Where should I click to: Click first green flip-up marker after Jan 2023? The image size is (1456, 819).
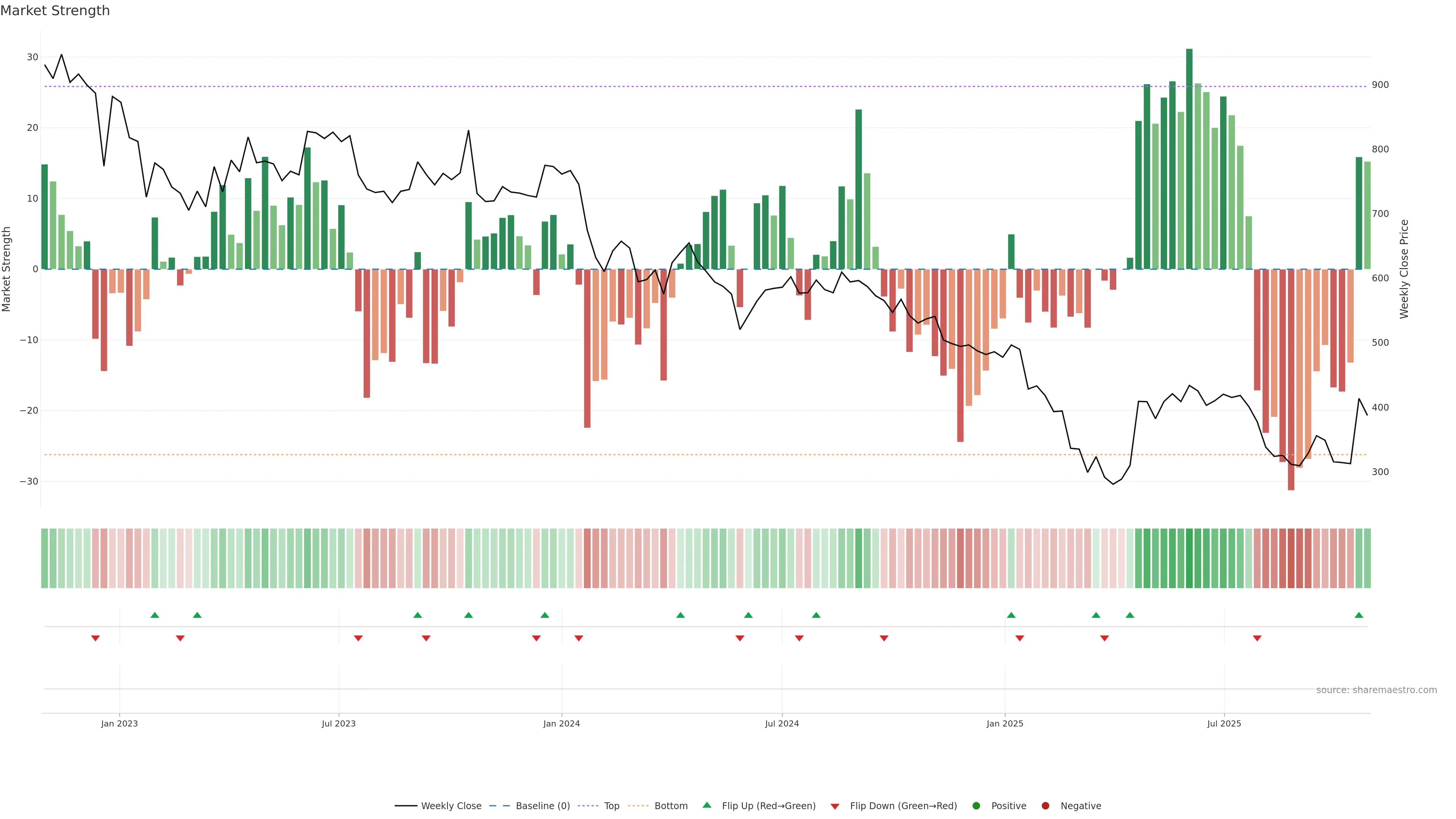point(155,615)
